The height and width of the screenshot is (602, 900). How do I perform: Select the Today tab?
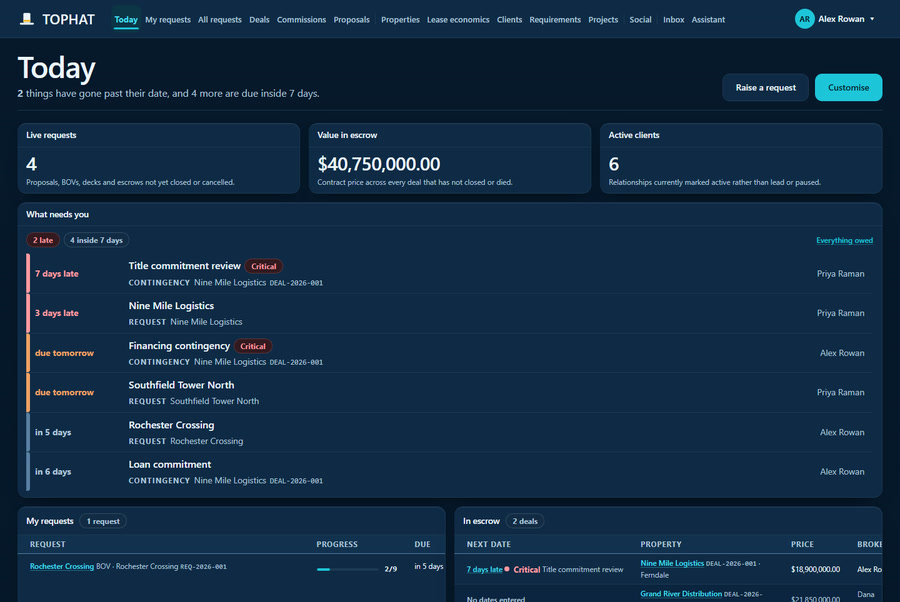point(126,20)
